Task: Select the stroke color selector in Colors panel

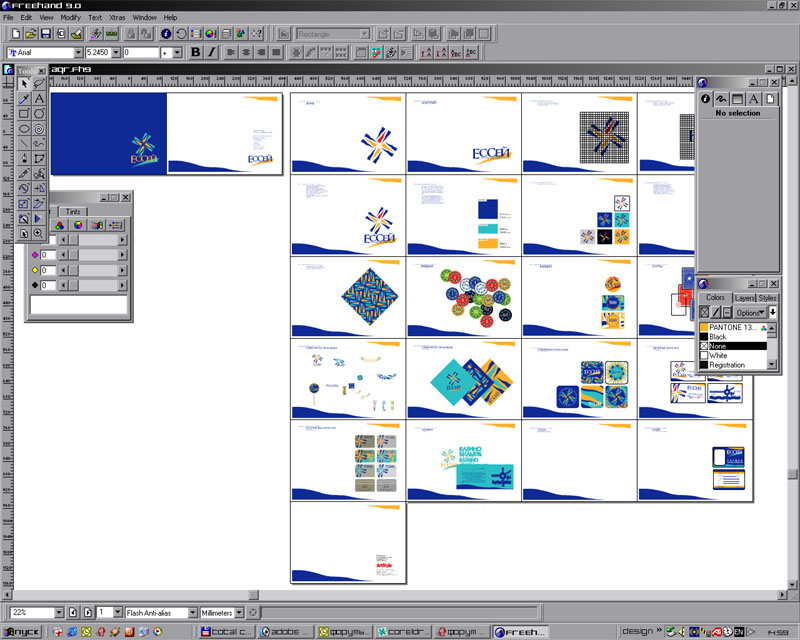Action: tap(716, 312)
